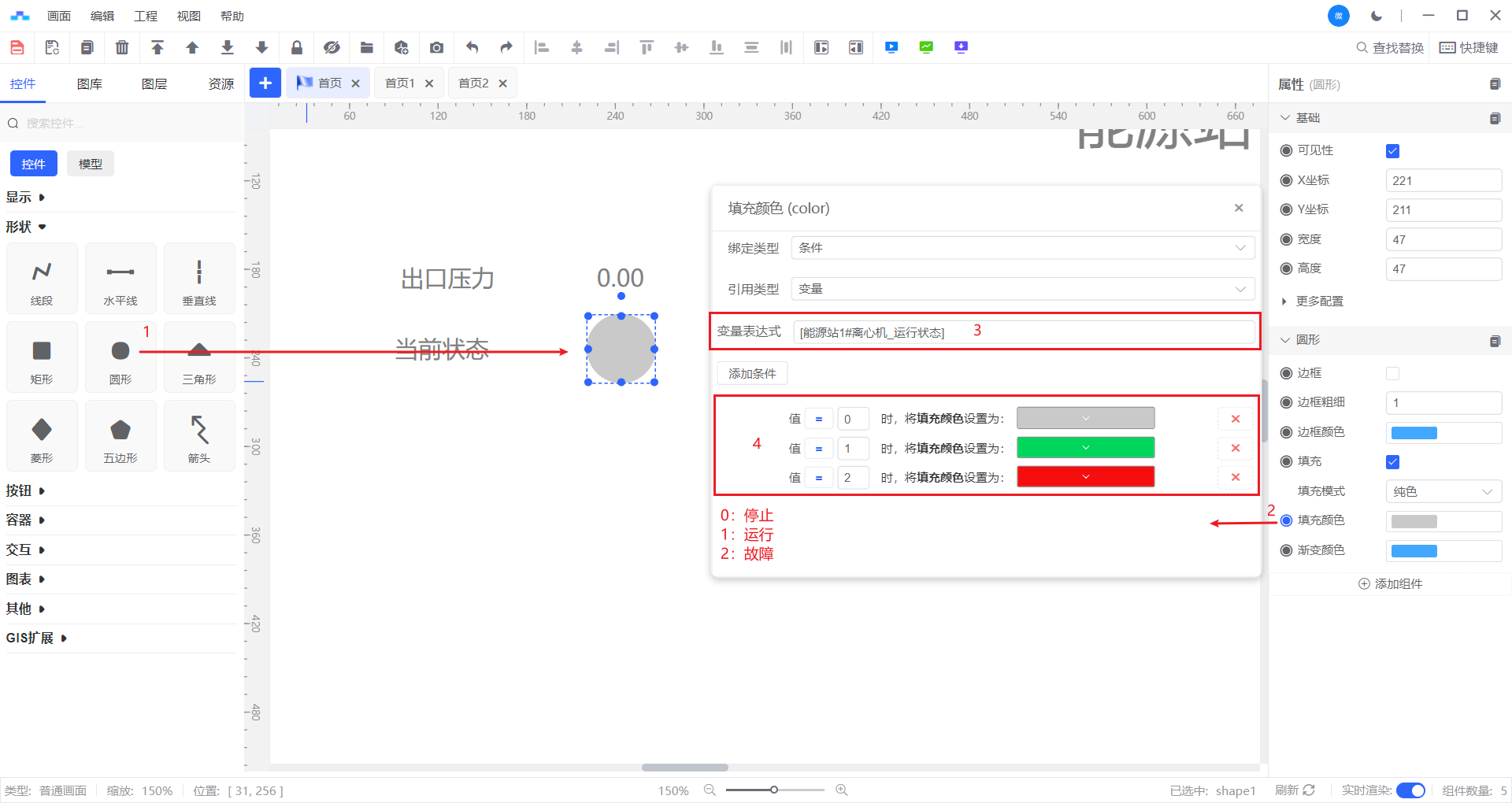Switch off the 实时渲染 toggle
1512x803 pixels.
click(1410, 790)
